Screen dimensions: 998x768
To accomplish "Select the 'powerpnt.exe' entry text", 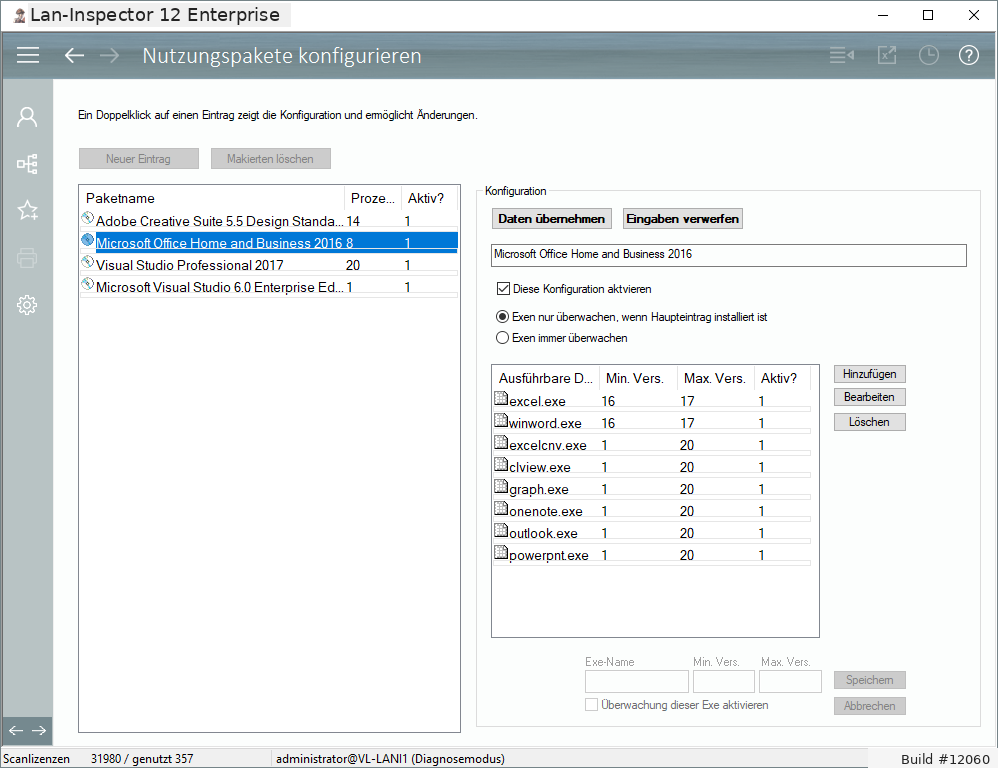I will 549,555.
